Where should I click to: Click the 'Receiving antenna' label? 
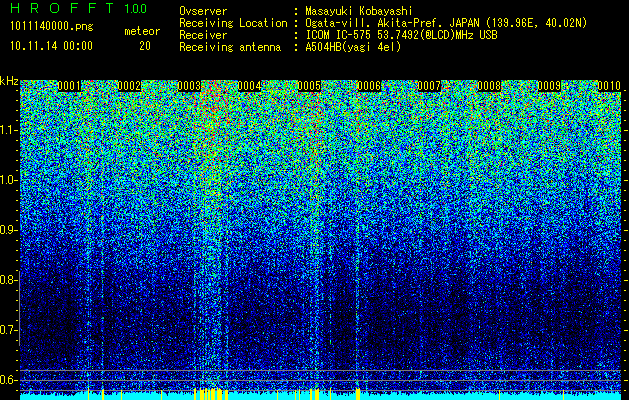click(x=230, y=47)
